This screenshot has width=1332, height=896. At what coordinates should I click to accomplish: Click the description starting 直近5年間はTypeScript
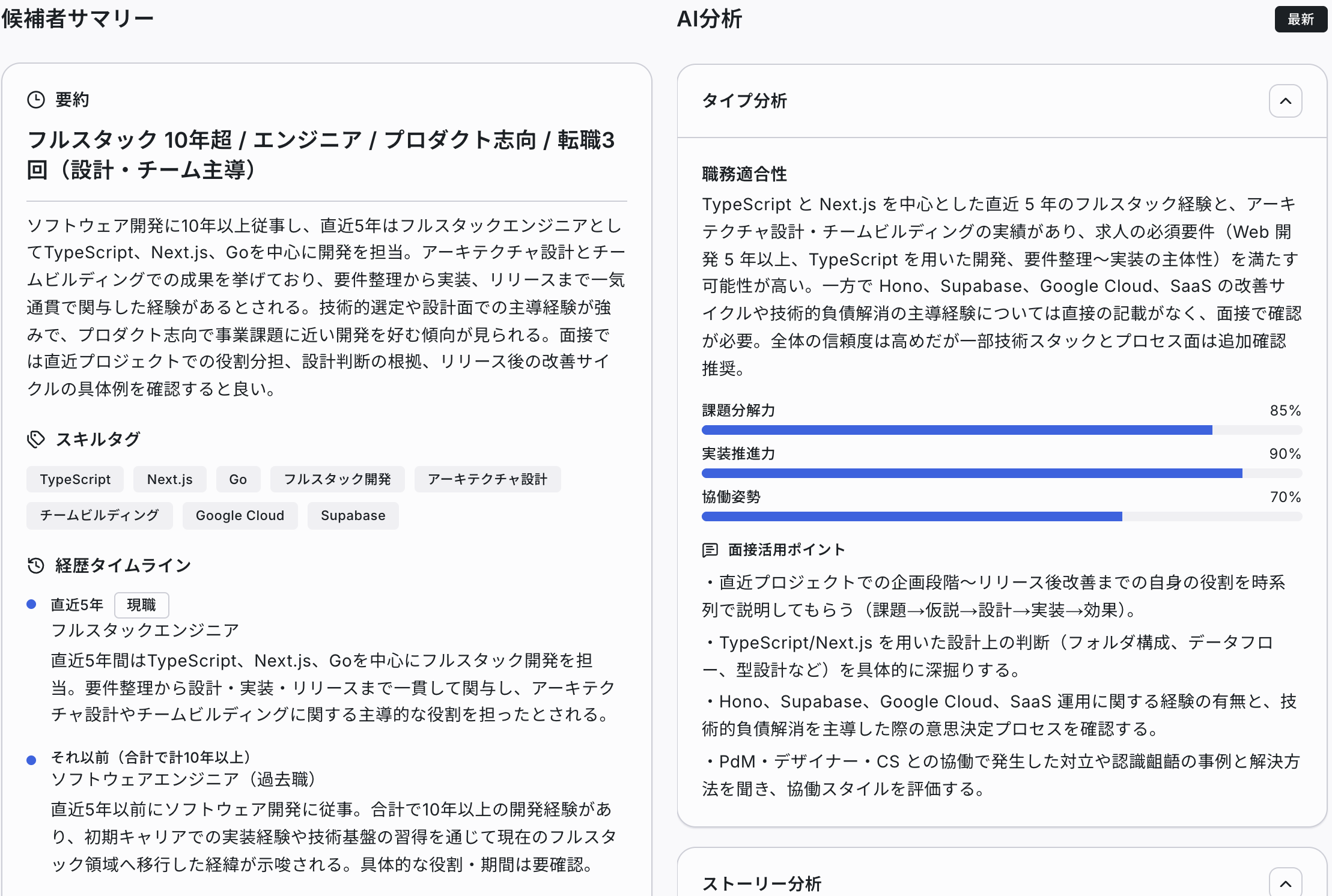pos(333,687)
